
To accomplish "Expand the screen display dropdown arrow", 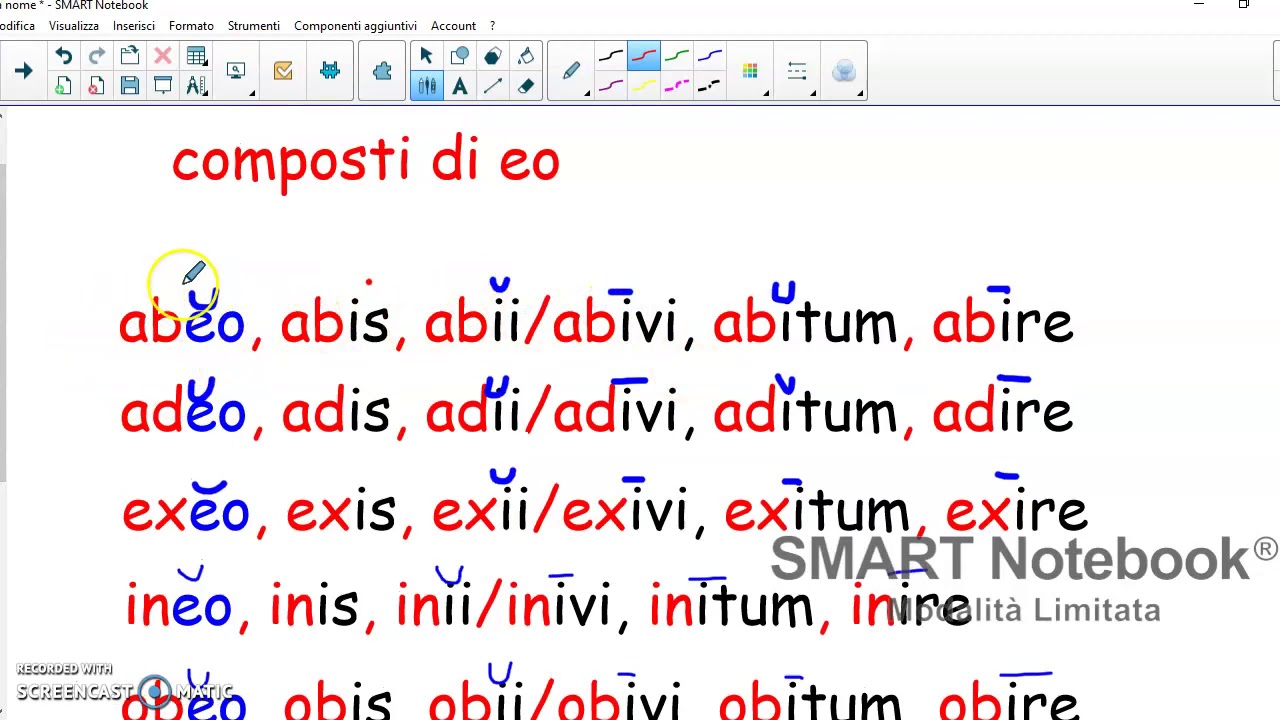I will [251, 93].
